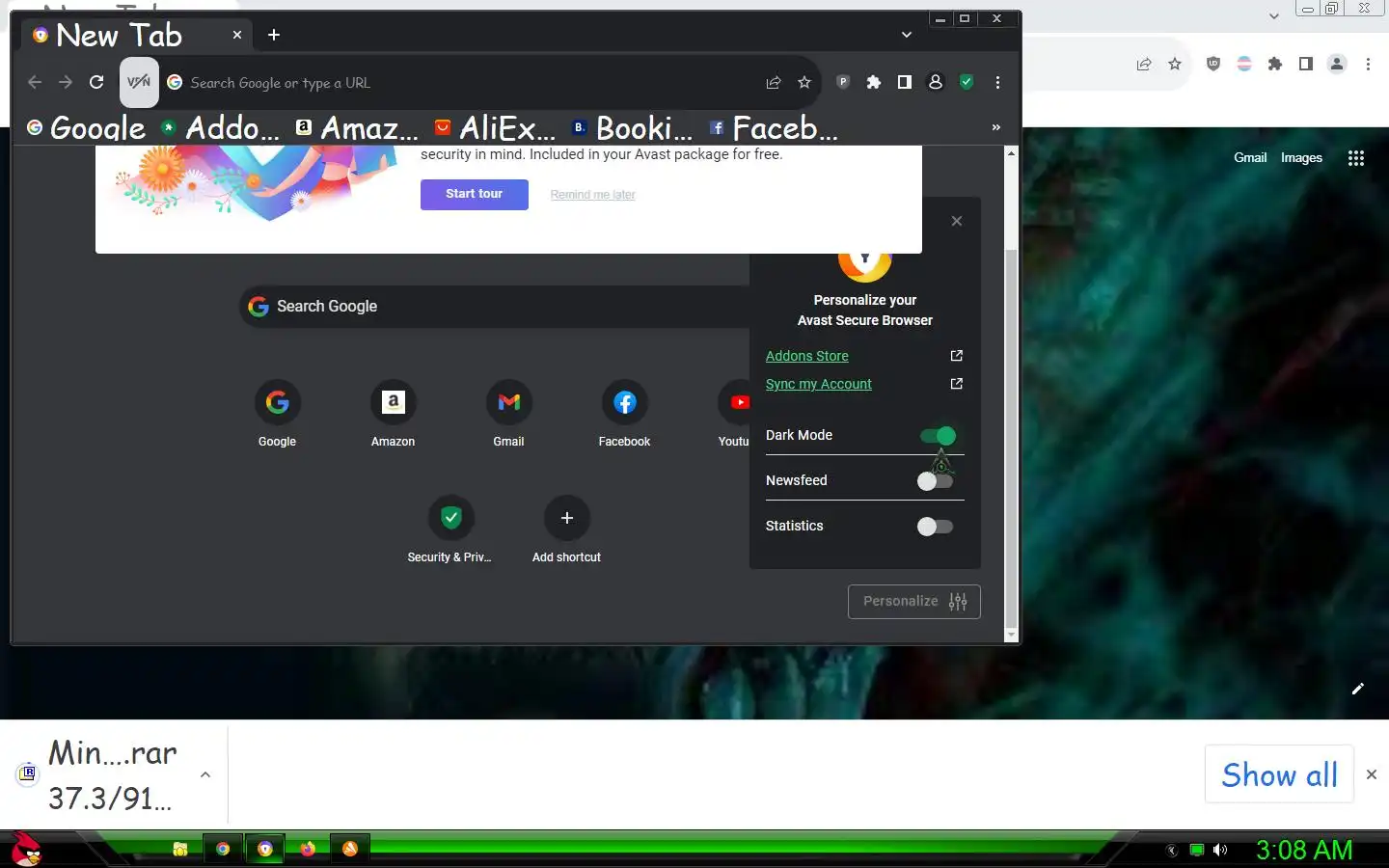Turn off the Dark Mode toggle
Screen dimensions: 1389x868
click(938, 436)
